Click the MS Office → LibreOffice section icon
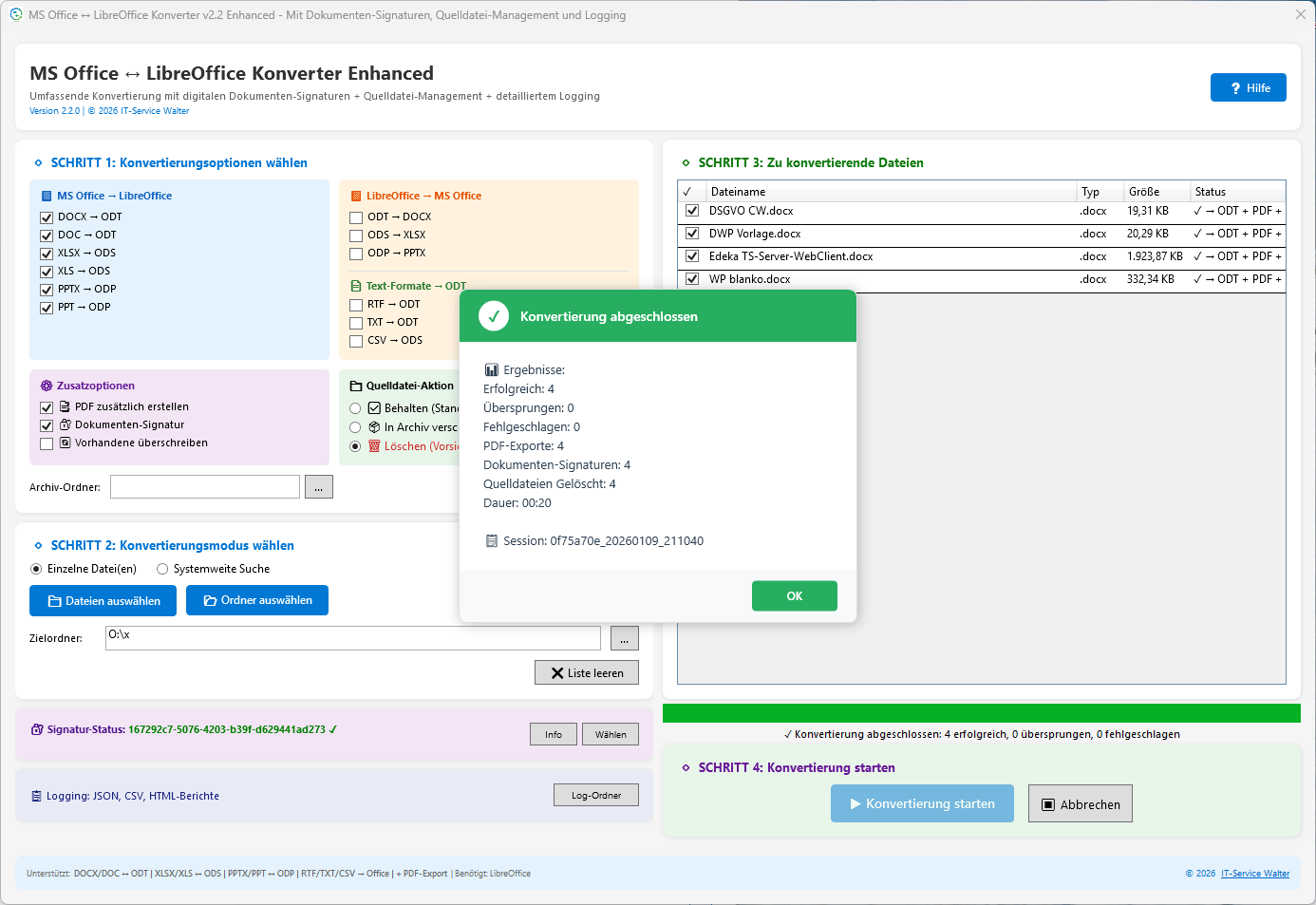Viewport: 1316px width, 905px height. (47, 196)
